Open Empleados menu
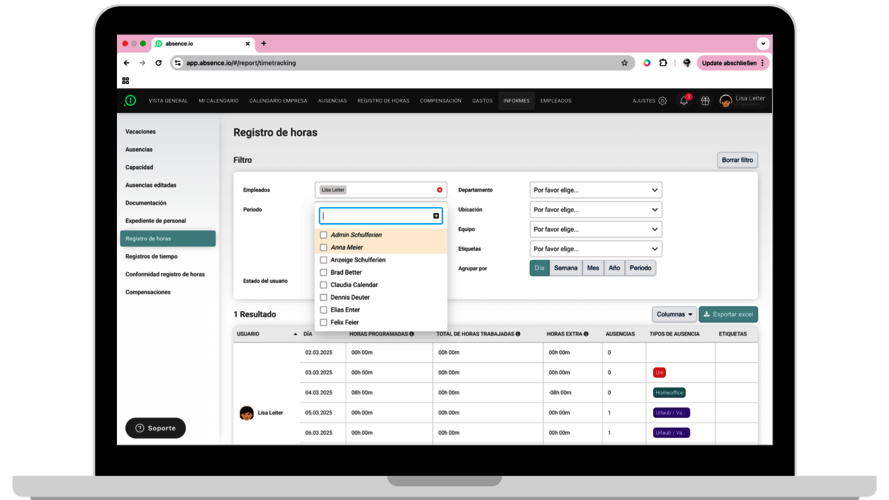Viewport: 889px width, 500px height. tap(556, 101)
